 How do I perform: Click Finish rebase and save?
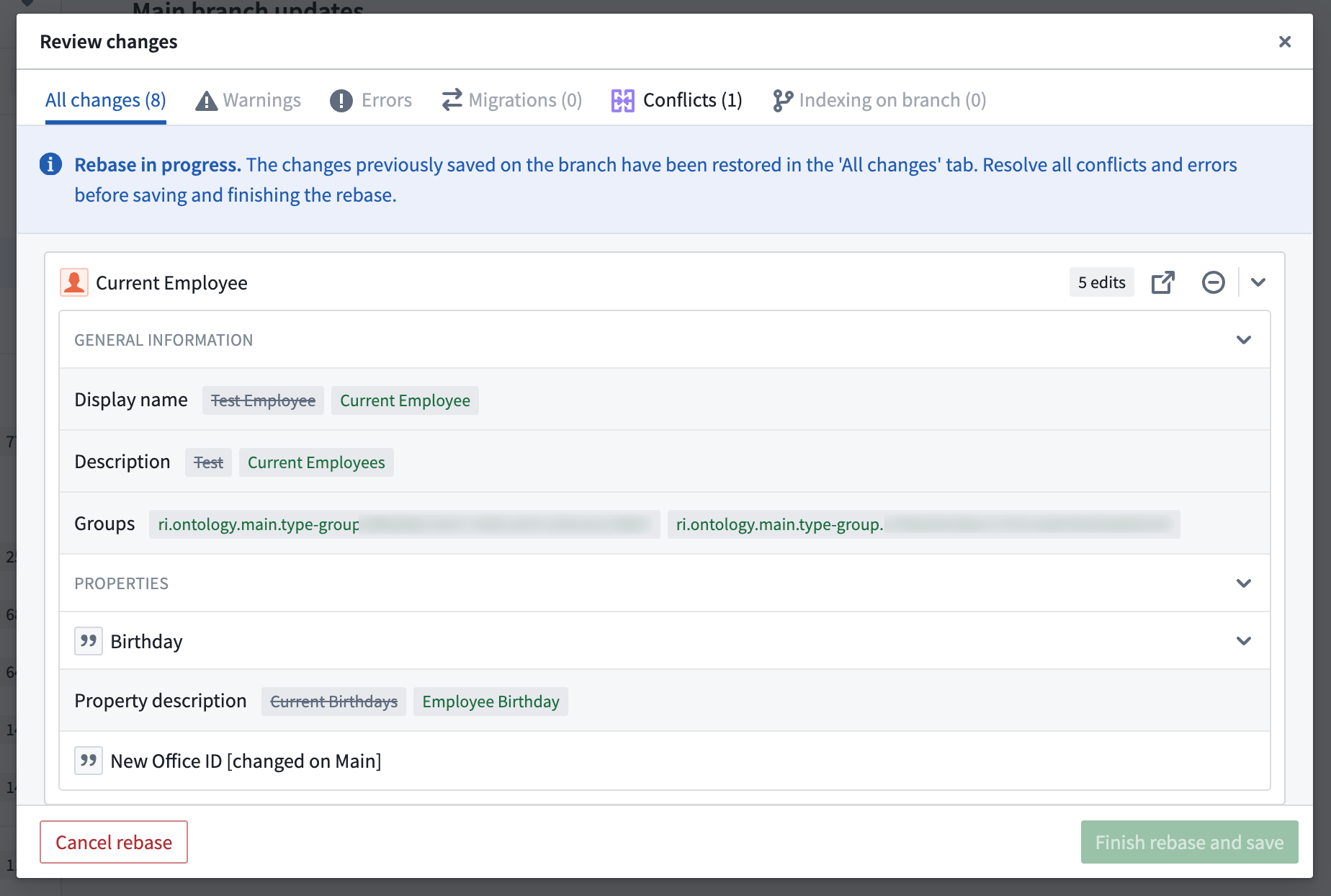(x=1189, y=842)
